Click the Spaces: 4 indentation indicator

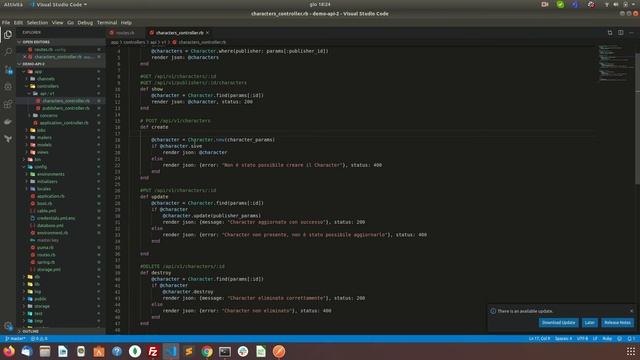(563, 339)
